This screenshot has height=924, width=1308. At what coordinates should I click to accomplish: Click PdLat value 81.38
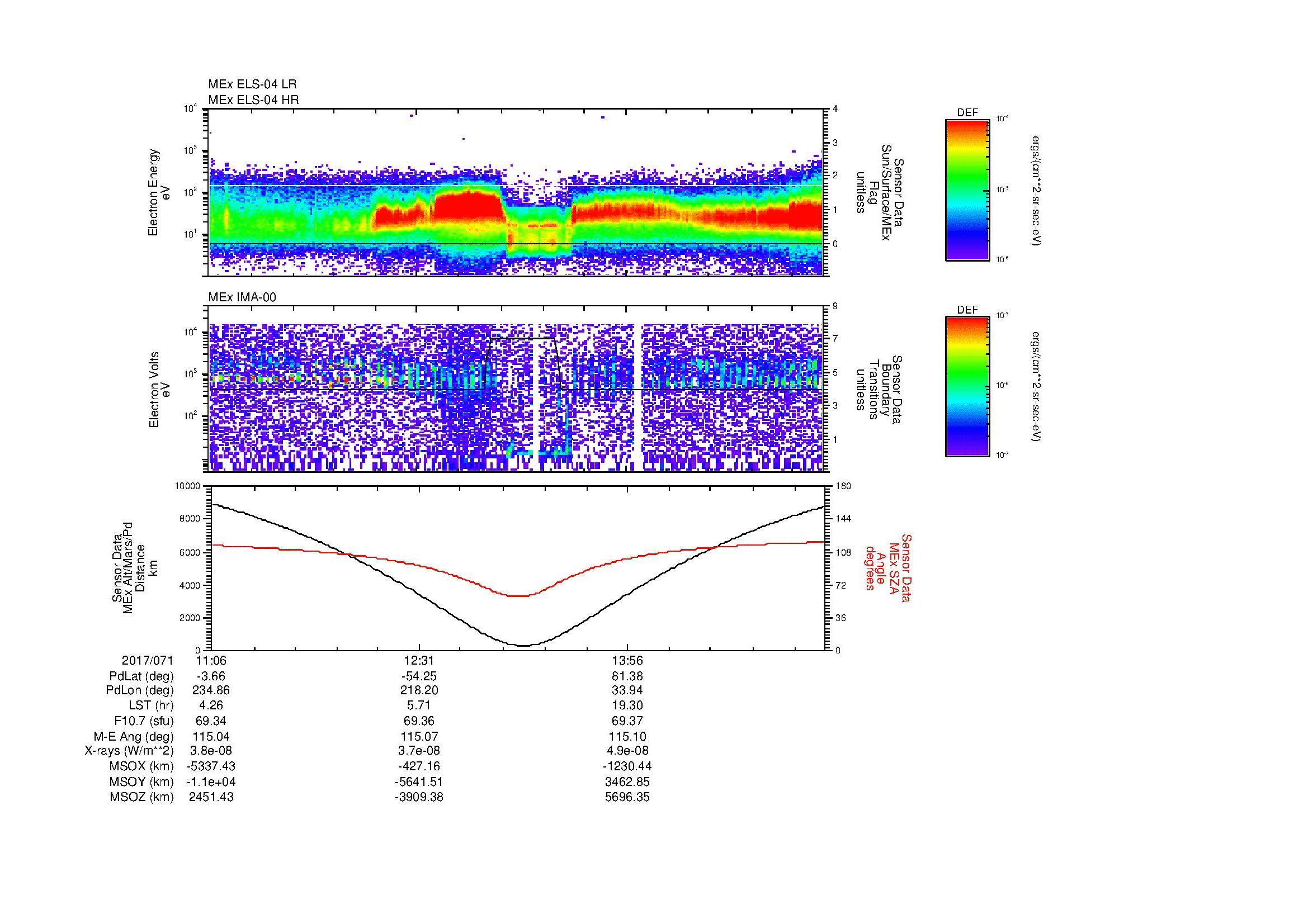(627, 676)
